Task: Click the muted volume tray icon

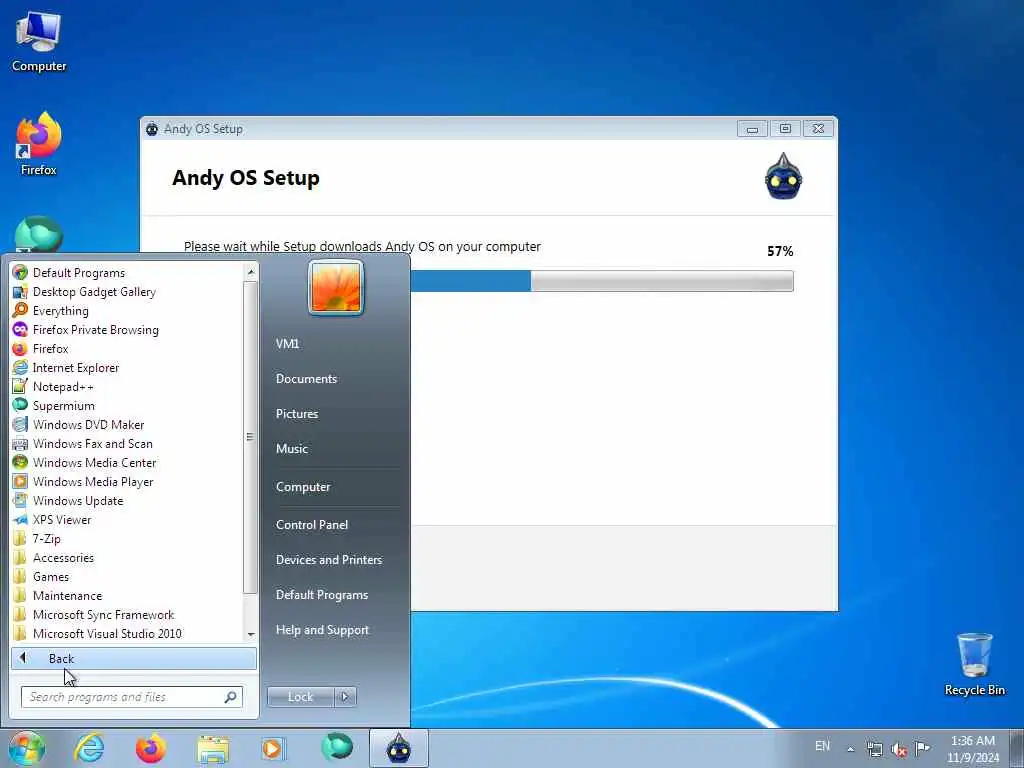Action: tap(899, 750)
